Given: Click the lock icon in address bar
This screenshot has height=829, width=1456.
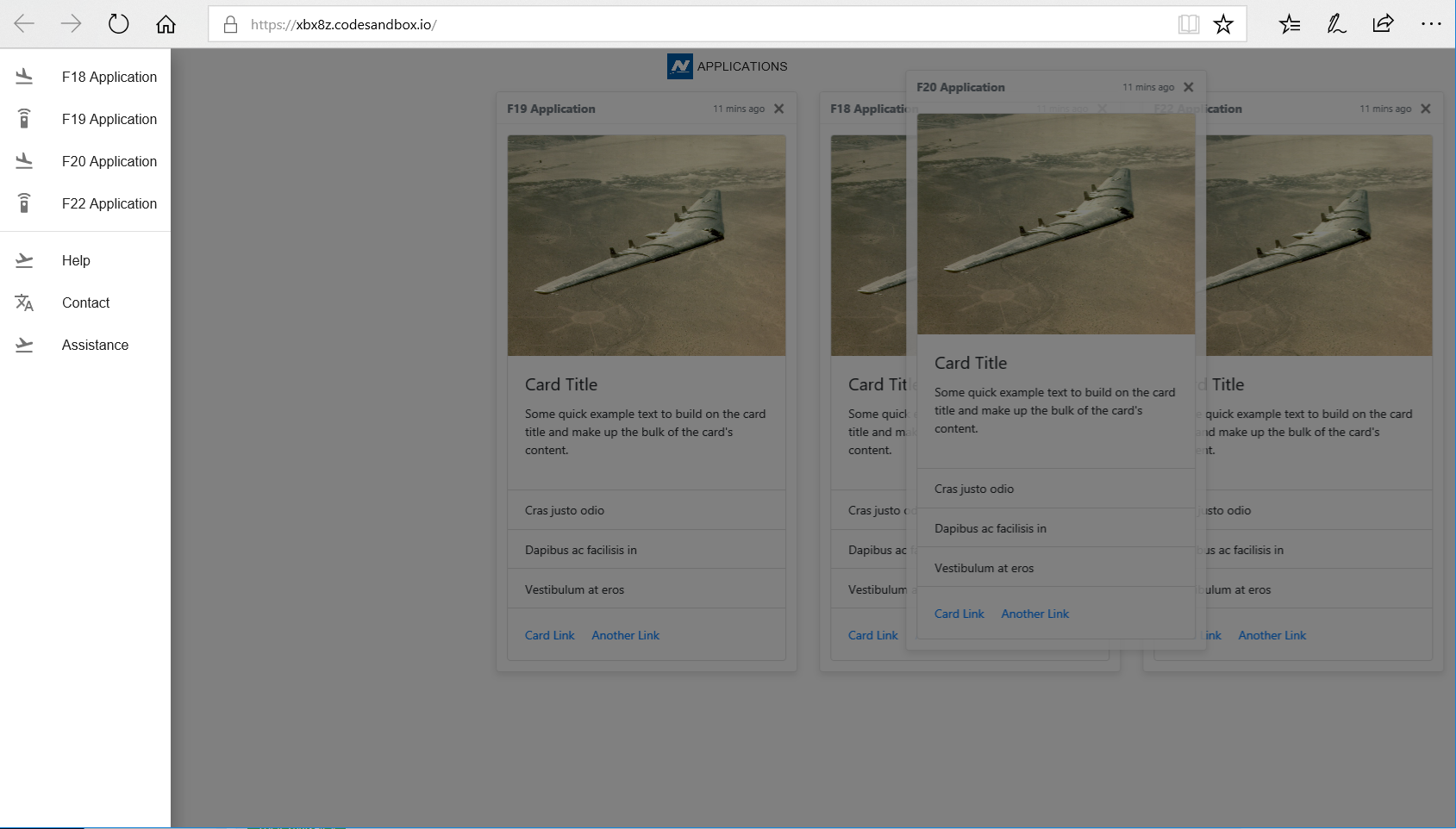Looking at the screenshot, I should pyautogui.click(x=230, y=24).
